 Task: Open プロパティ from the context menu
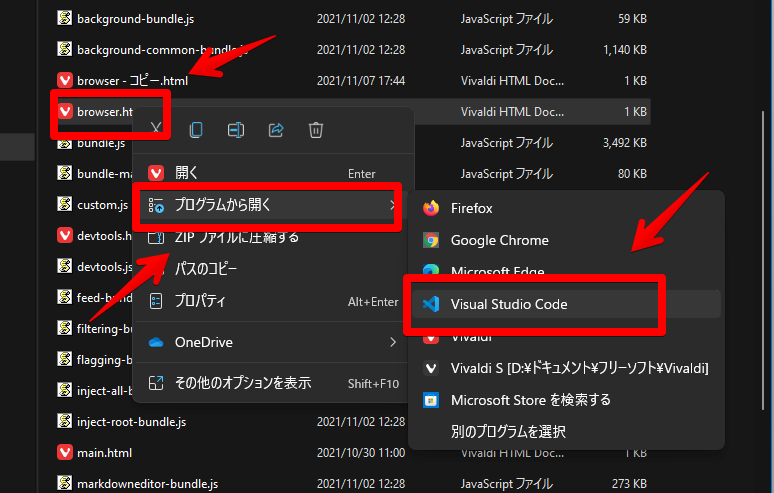(x=271, y=301)
